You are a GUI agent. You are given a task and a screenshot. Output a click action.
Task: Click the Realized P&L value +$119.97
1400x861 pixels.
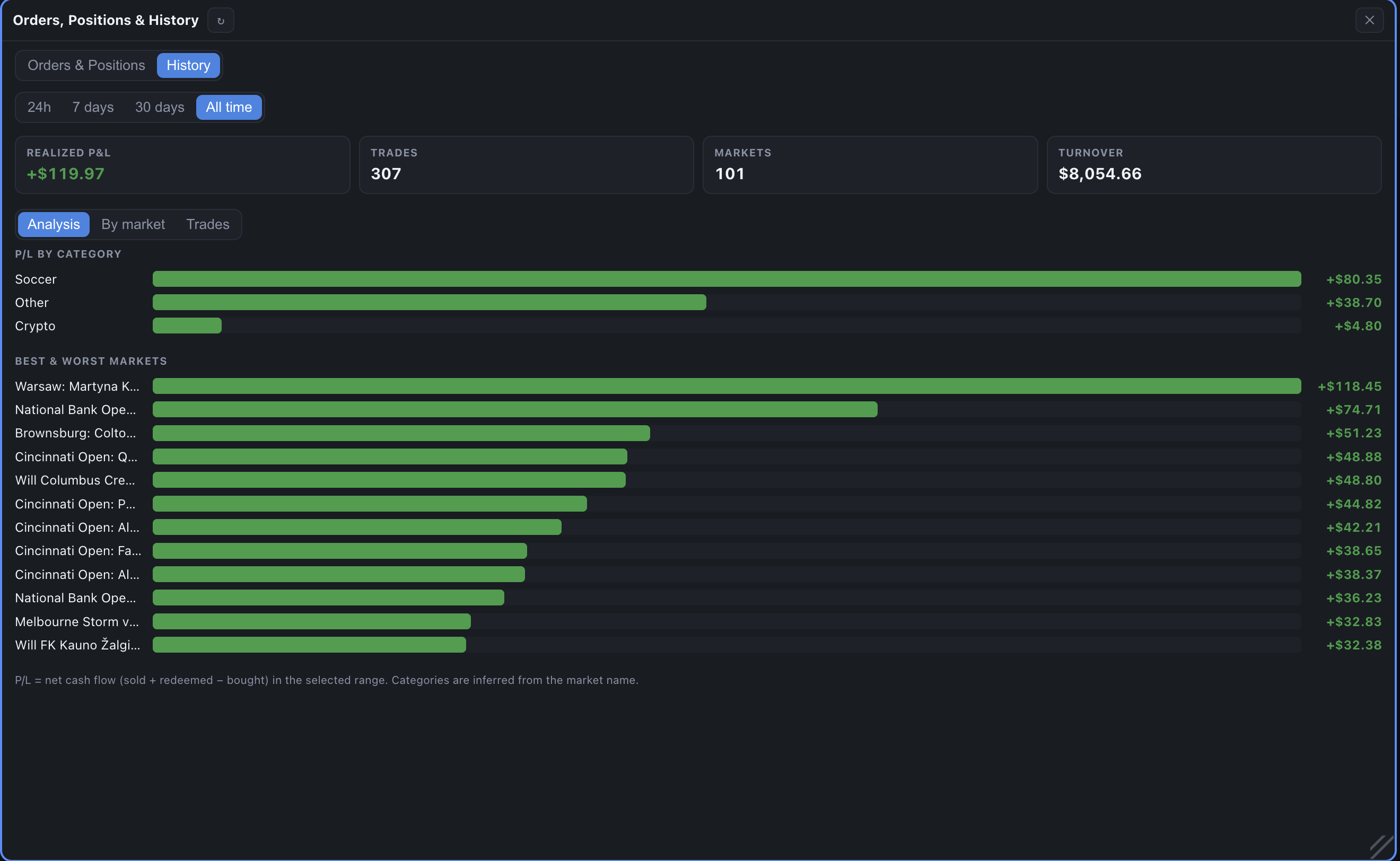click(66, 174)
